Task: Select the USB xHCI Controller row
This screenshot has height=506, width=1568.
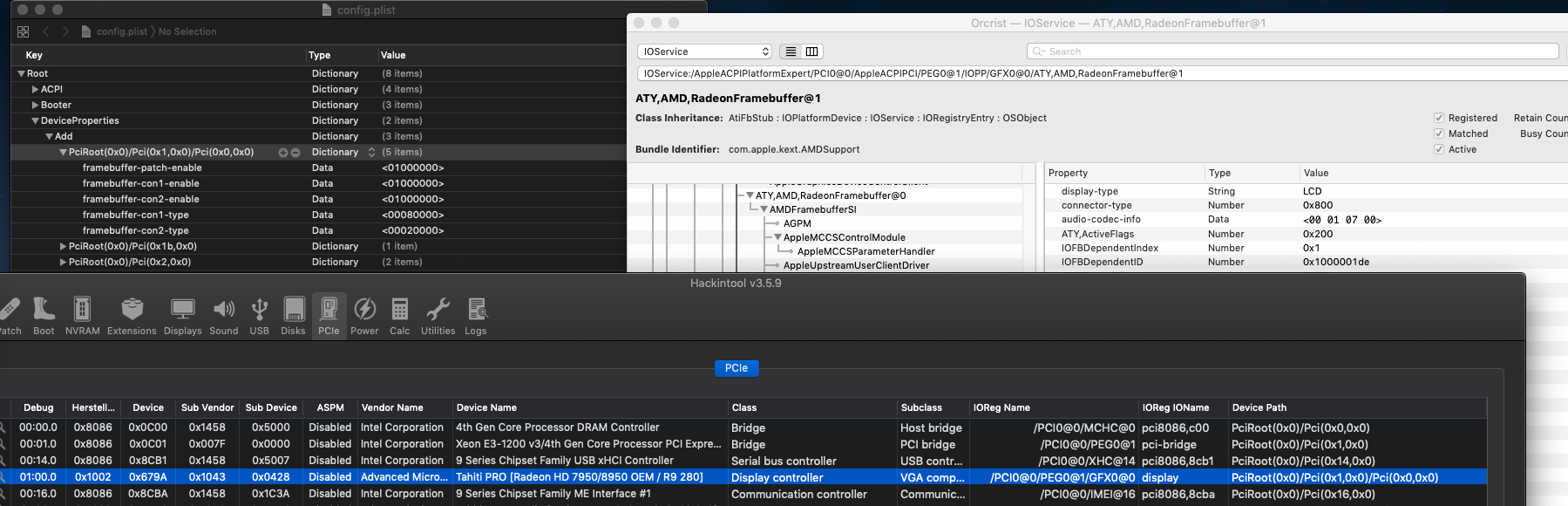Action: pyautogui.click(x=743, y=461)
